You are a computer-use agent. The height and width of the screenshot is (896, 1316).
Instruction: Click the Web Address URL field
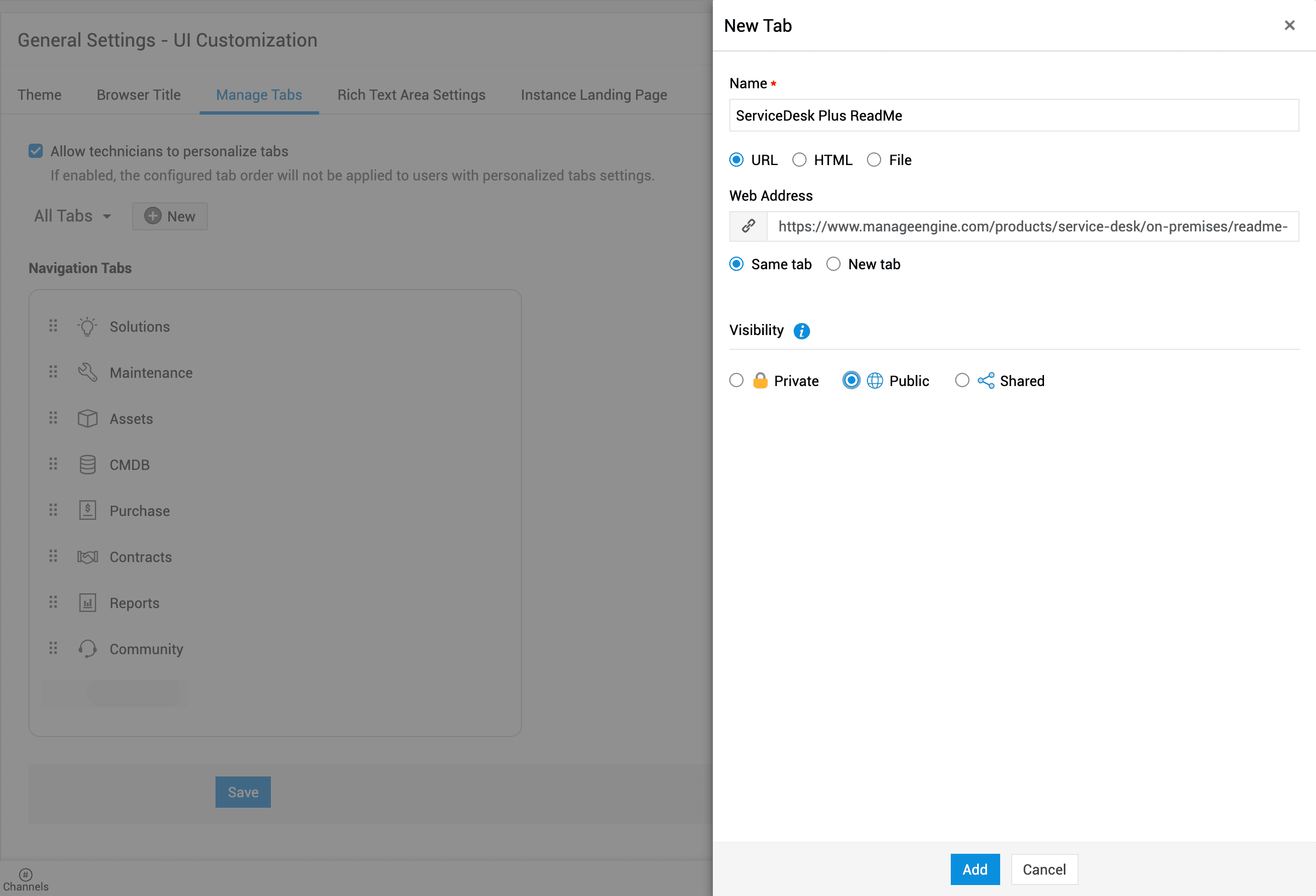[1033, 226]
